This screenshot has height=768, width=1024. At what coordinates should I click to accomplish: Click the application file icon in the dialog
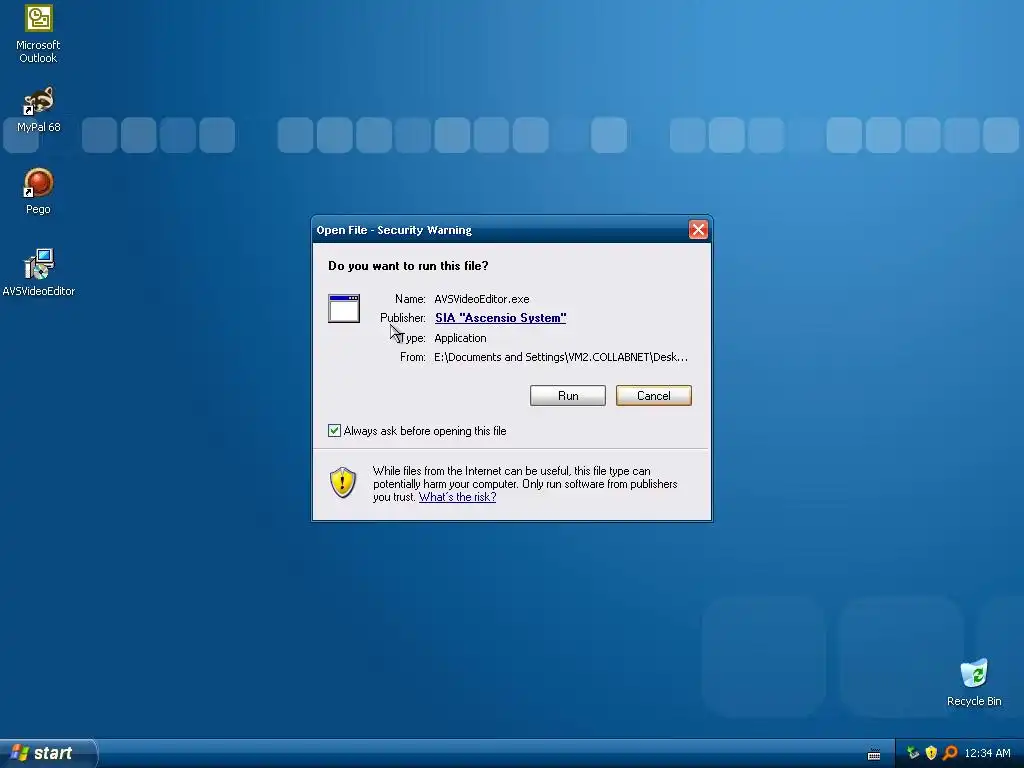[344, 308]
